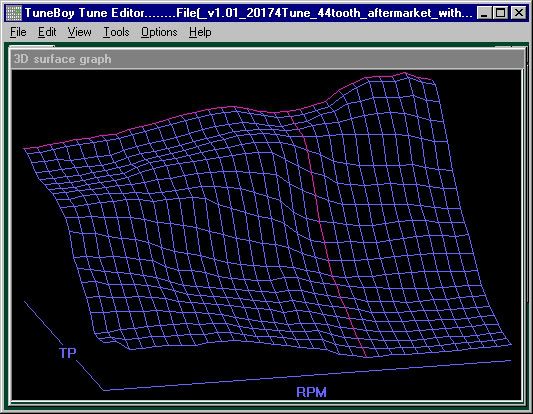
Task: Click the RPM axis label
Action: pos(311,392)
